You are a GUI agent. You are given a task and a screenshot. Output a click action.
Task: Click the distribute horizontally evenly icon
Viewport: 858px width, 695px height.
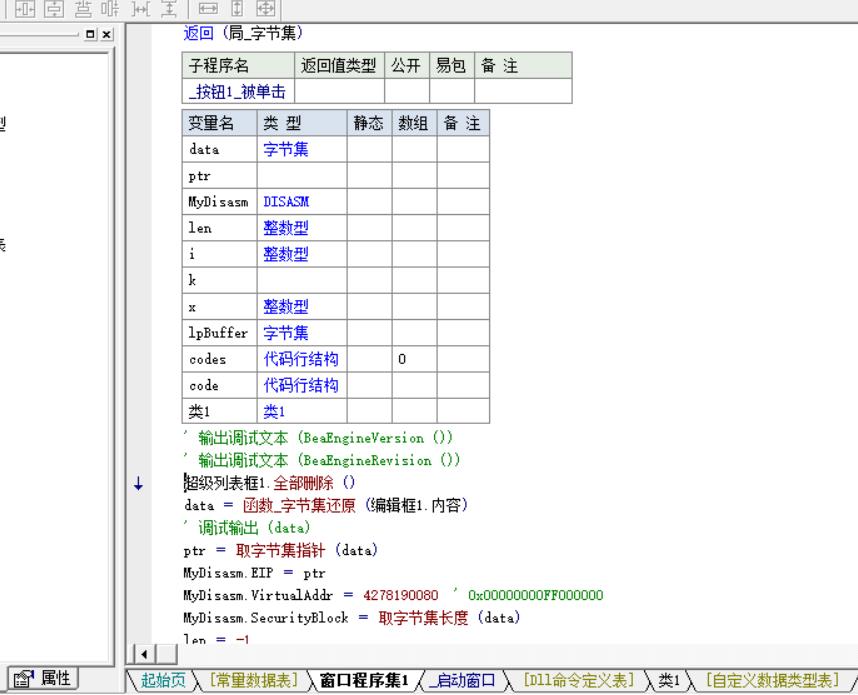(83, 9)
